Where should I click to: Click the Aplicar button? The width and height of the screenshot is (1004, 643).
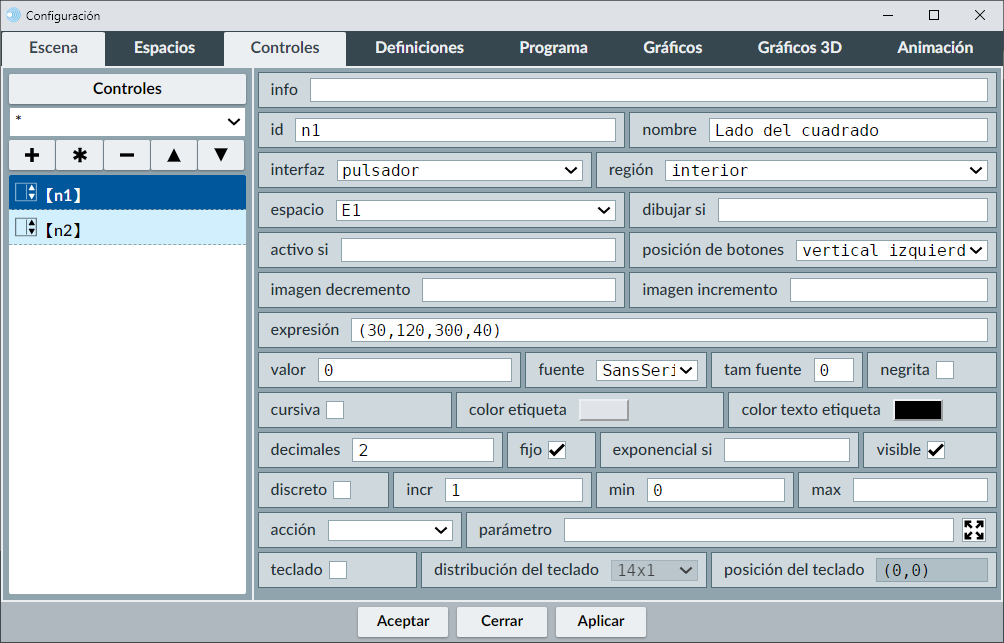tap(601, 621)
